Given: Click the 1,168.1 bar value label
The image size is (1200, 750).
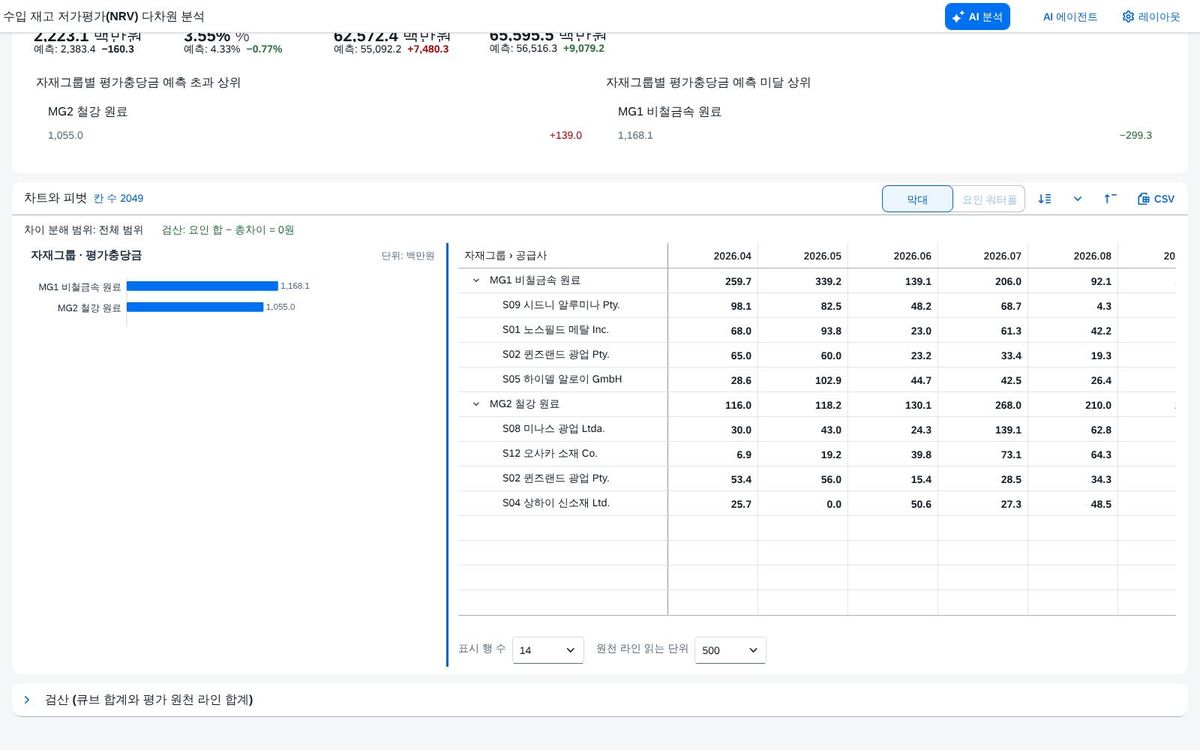Looking at the screenshot, I should (295, 286).
